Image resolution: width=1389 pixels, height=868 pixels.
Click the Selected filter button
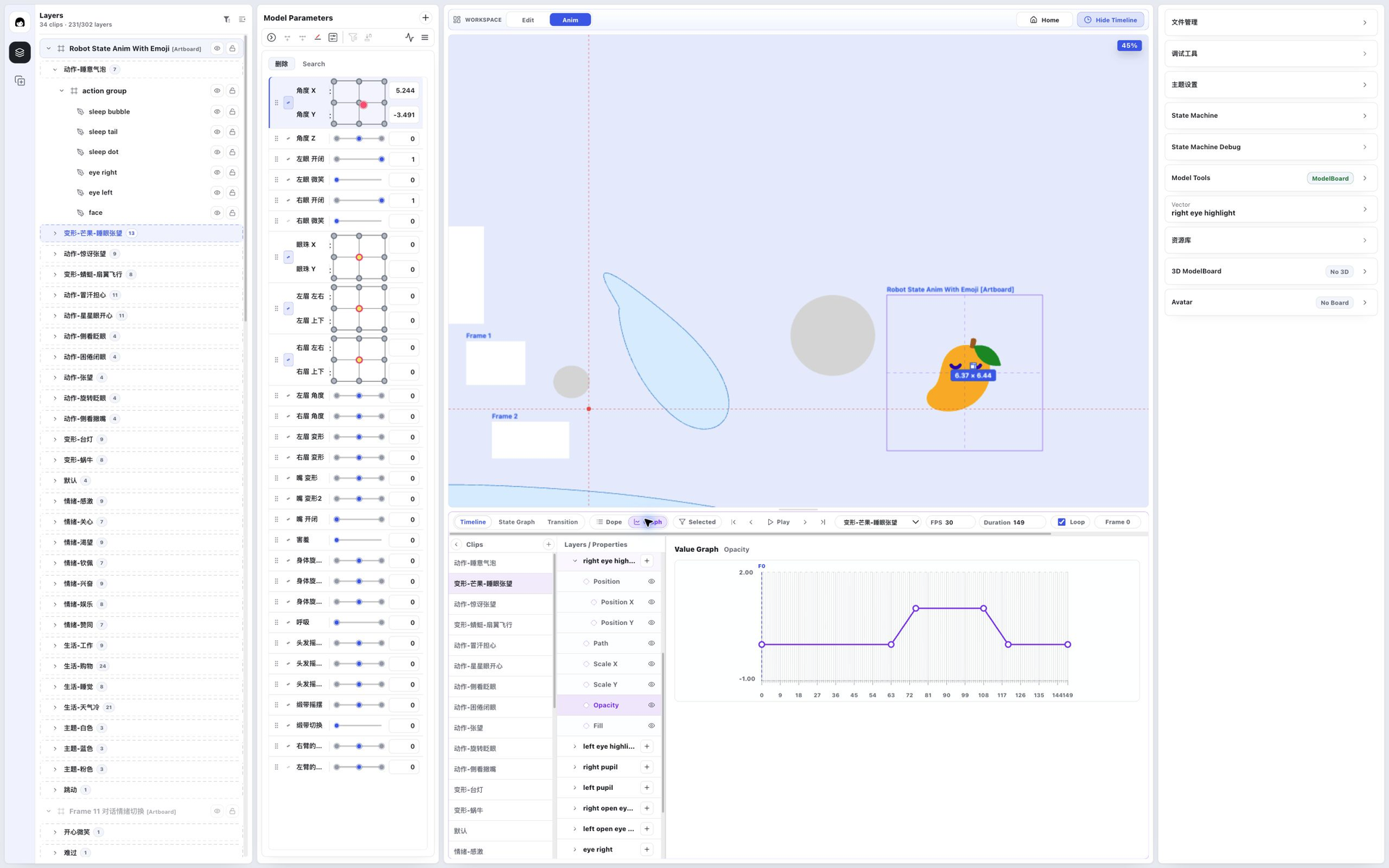coord(697,522)
